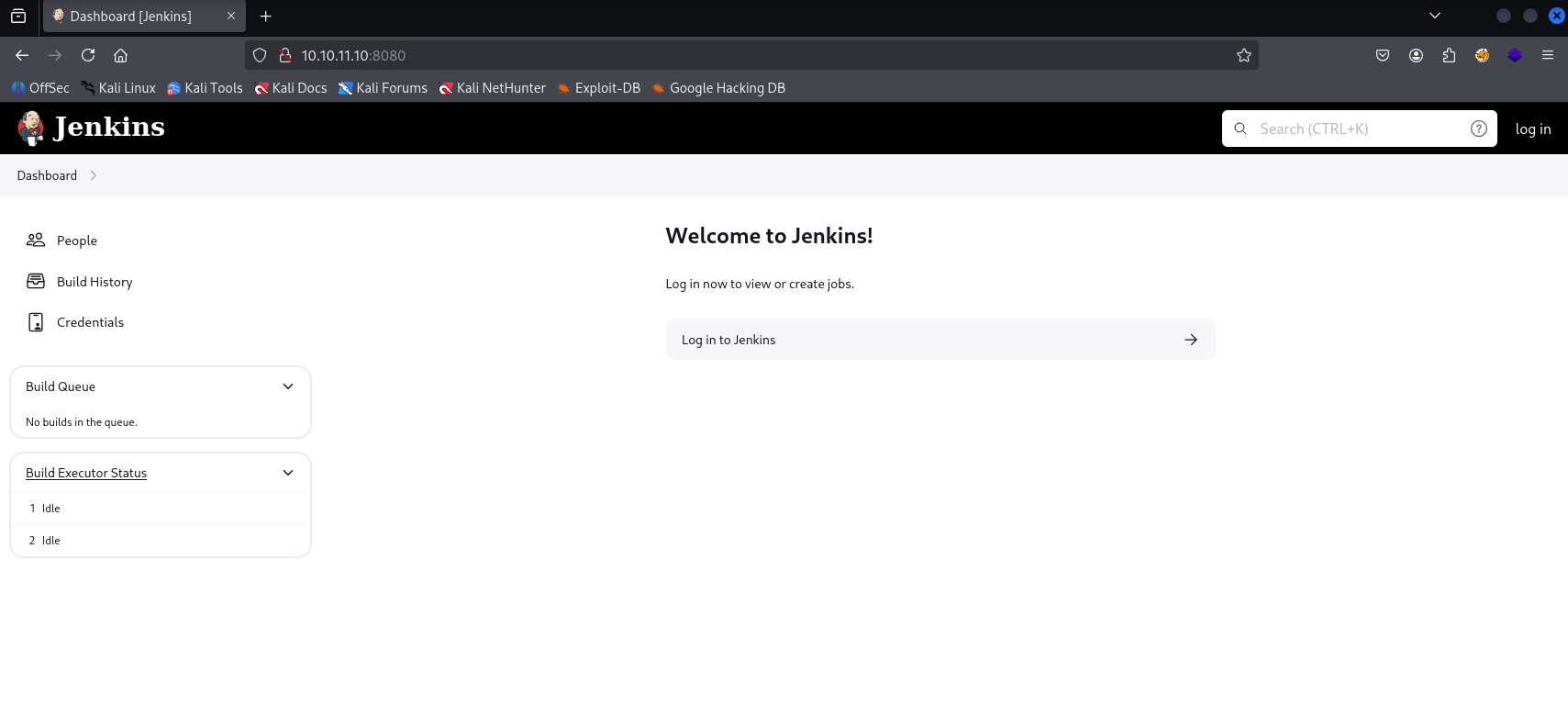The image size is (1568, 705).
Task: Click 'Log in now to view or create jobs.' text
Action: (x=760, y=284)
